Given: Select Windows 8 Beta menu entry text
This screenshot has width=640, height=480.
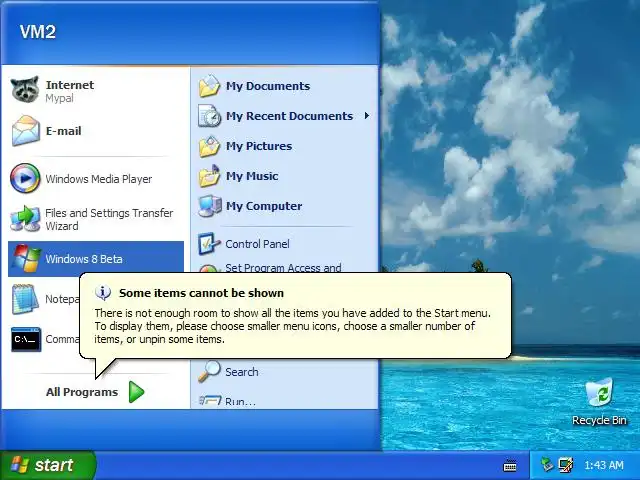Looking at the screenshot, I should pos(84,259).
